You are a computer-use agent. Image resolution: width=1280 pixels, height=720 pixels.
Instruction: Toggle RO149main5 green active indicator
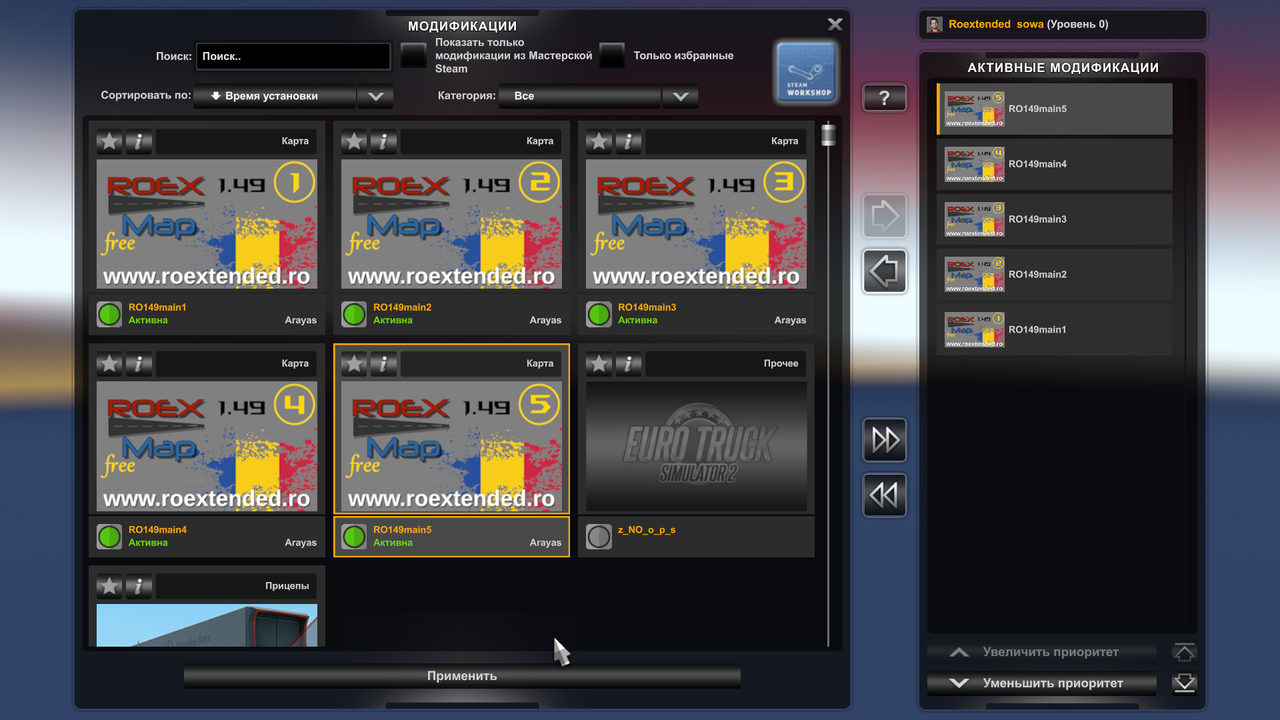[354, 537]
